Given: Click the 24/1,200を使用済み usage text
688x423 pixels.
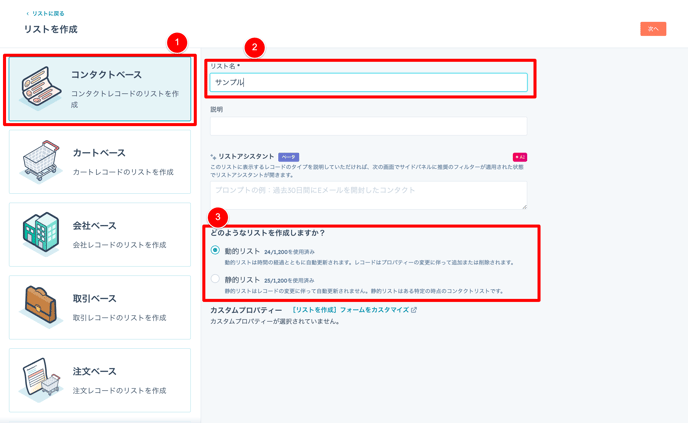Looking at the screenshot, I should pyautogui.click(x=289, y=252).
